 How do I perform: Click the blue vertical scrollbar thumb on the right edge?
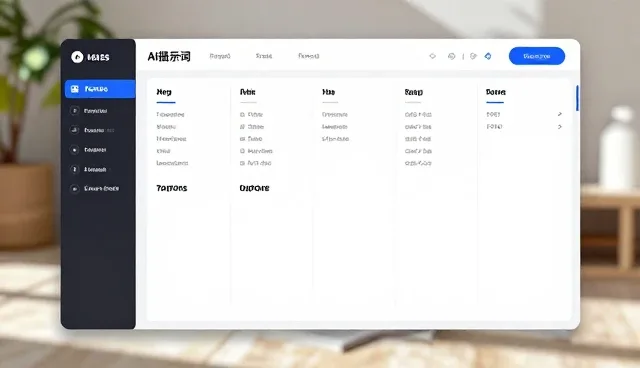click(577, 98)
